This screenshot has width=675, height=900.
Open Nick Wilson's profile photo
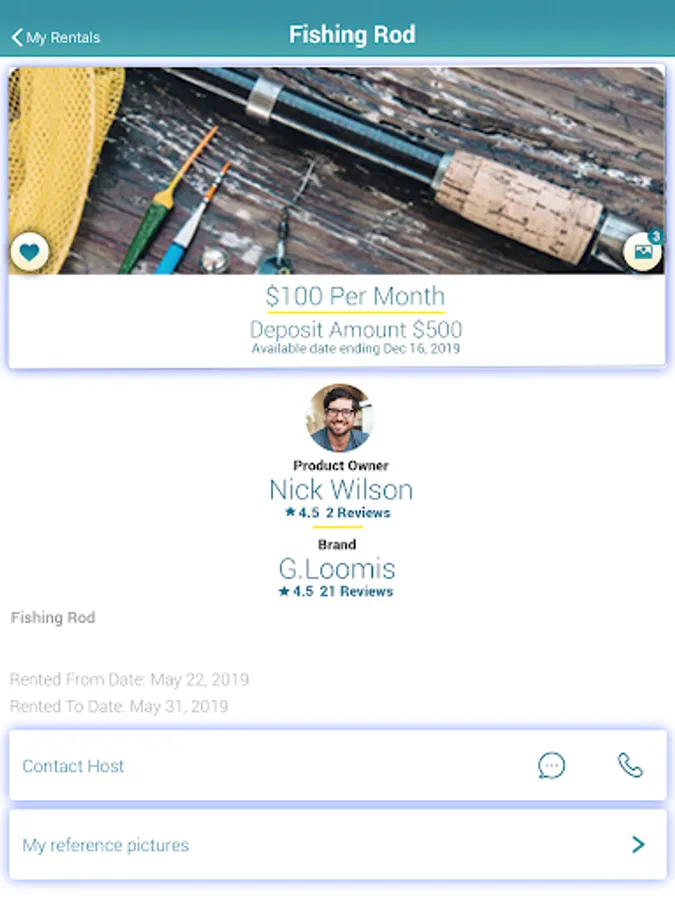pyautogui.click(x=340, y=418)
